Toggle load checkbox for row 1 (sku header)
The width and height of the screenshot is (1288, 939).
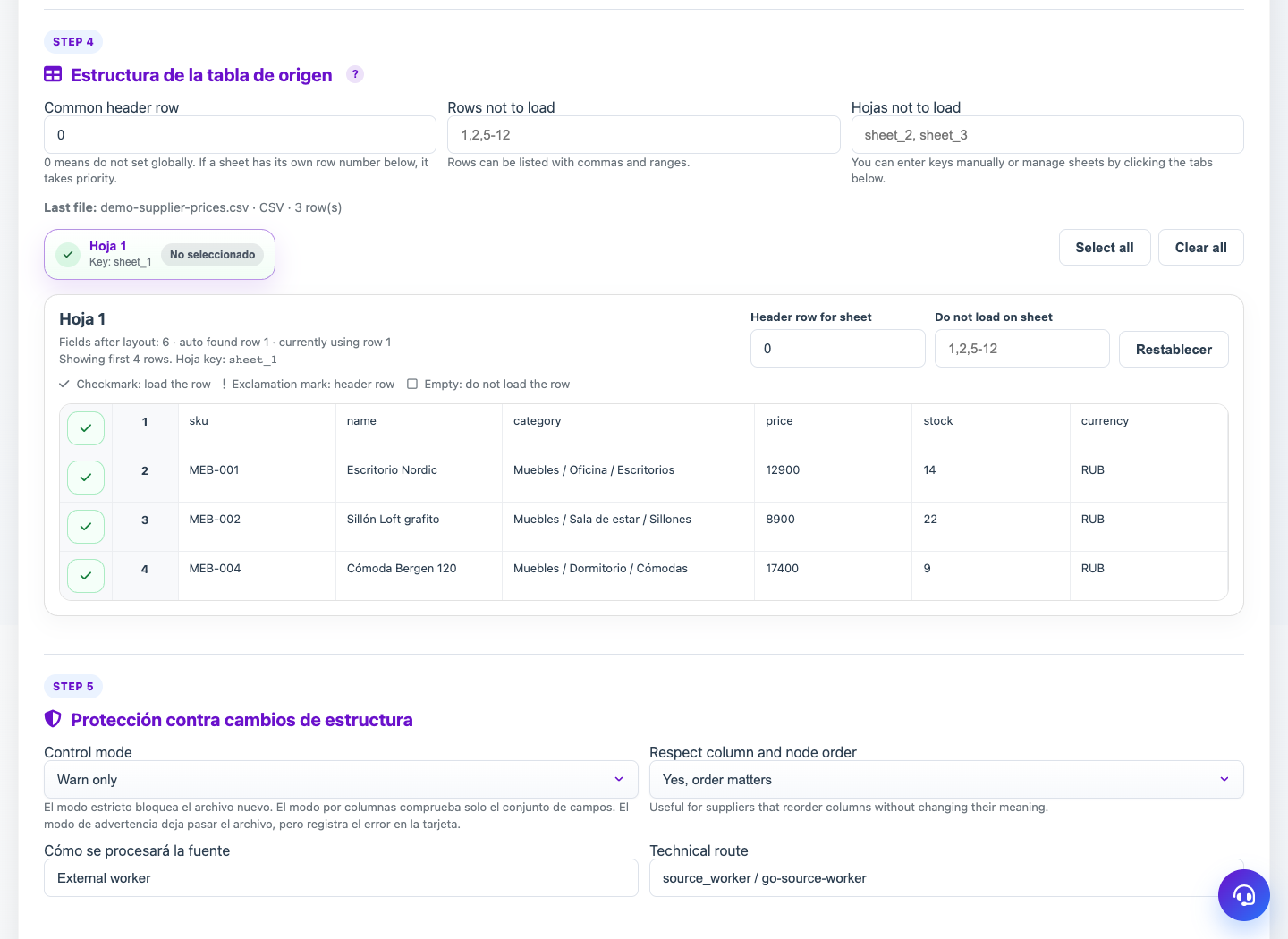(x=86, y=428)
